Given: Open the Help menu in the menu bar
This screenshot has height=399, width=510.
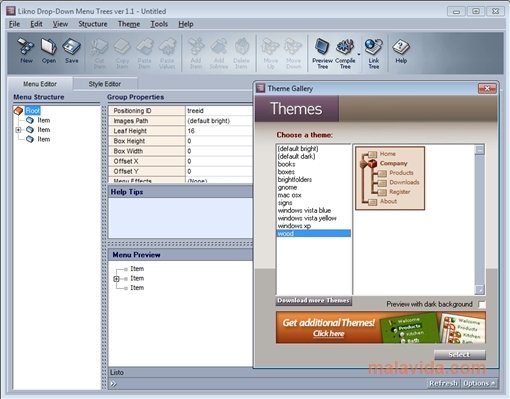Looking at the screenshot, I should 186,24.
